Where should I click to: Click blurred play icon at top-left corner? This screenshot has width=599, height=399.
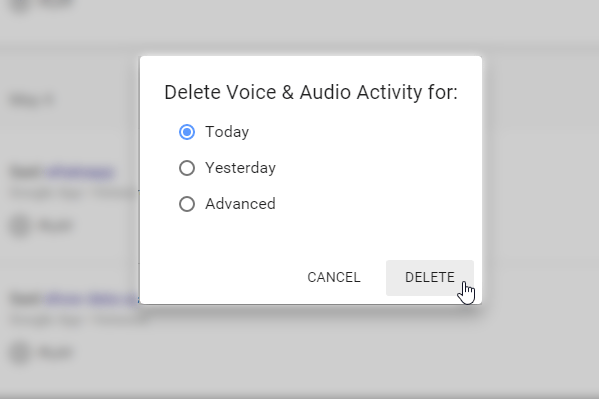click(20, 4)
